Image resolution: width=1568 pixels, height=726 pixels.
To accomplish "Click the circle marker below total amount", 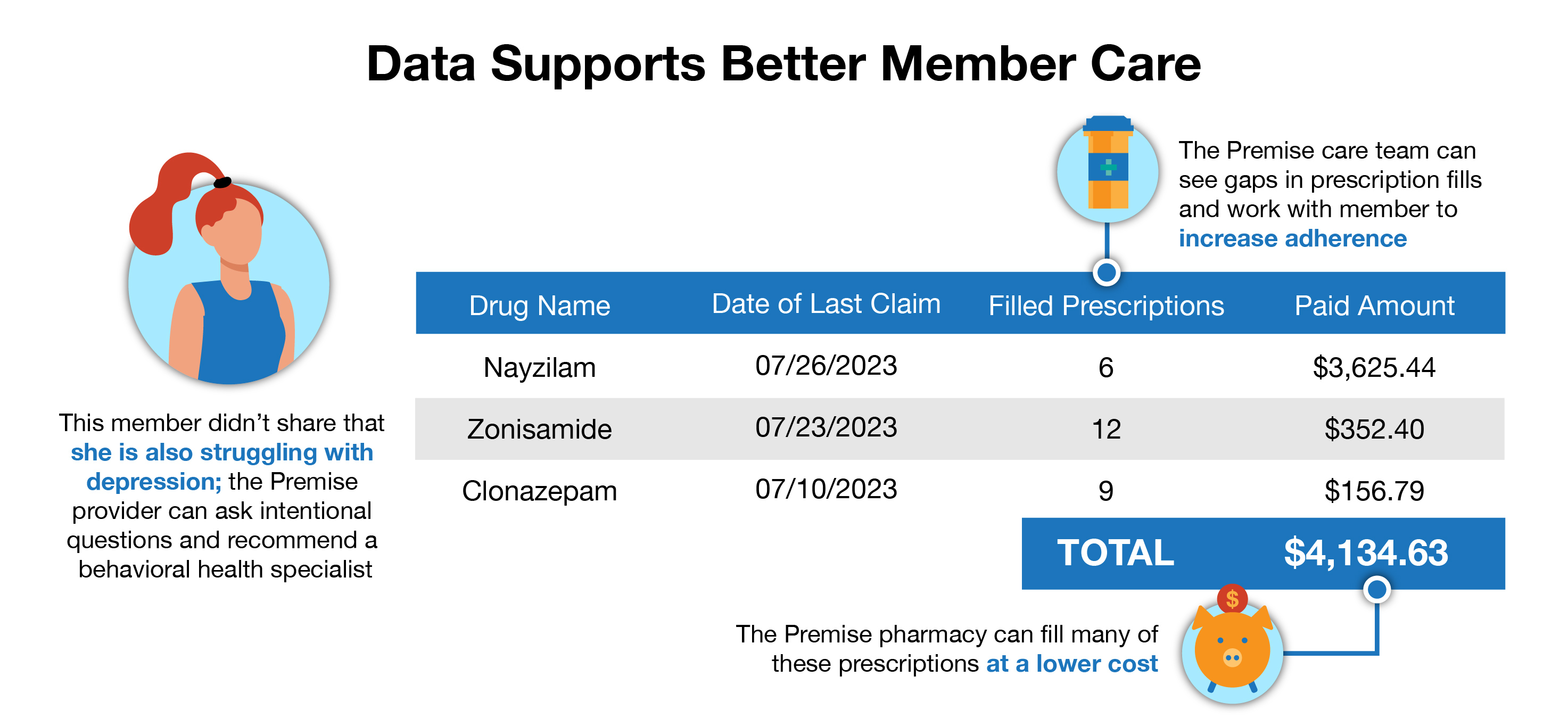I will click(x=1377, y=589).
